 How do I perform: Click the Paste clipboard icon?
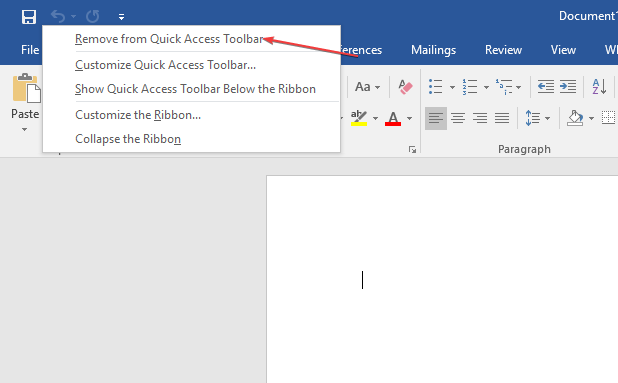pyautogui.click(x=26, y=88)
